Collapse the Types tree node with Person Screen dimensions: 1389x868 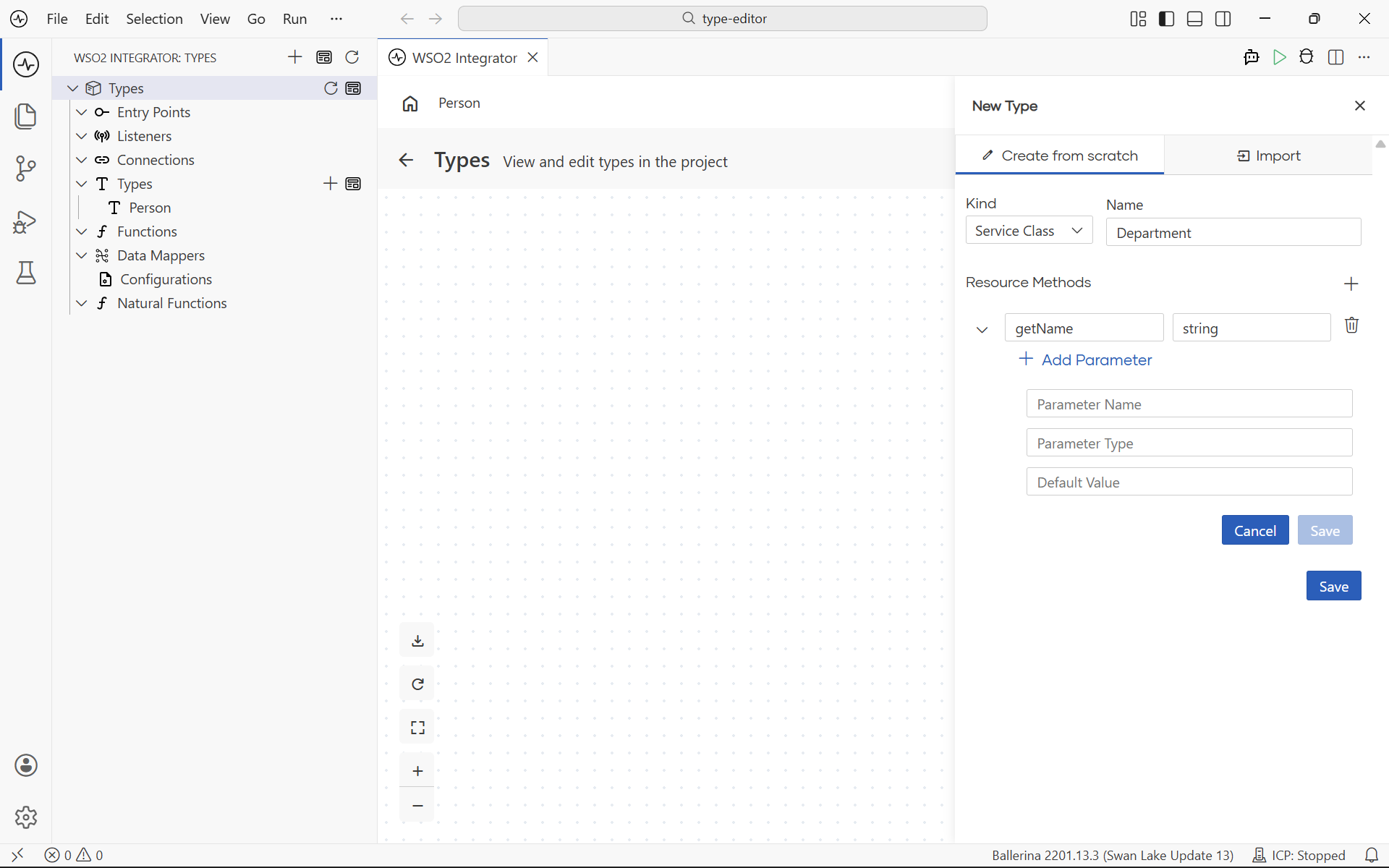tap(82, 184)
